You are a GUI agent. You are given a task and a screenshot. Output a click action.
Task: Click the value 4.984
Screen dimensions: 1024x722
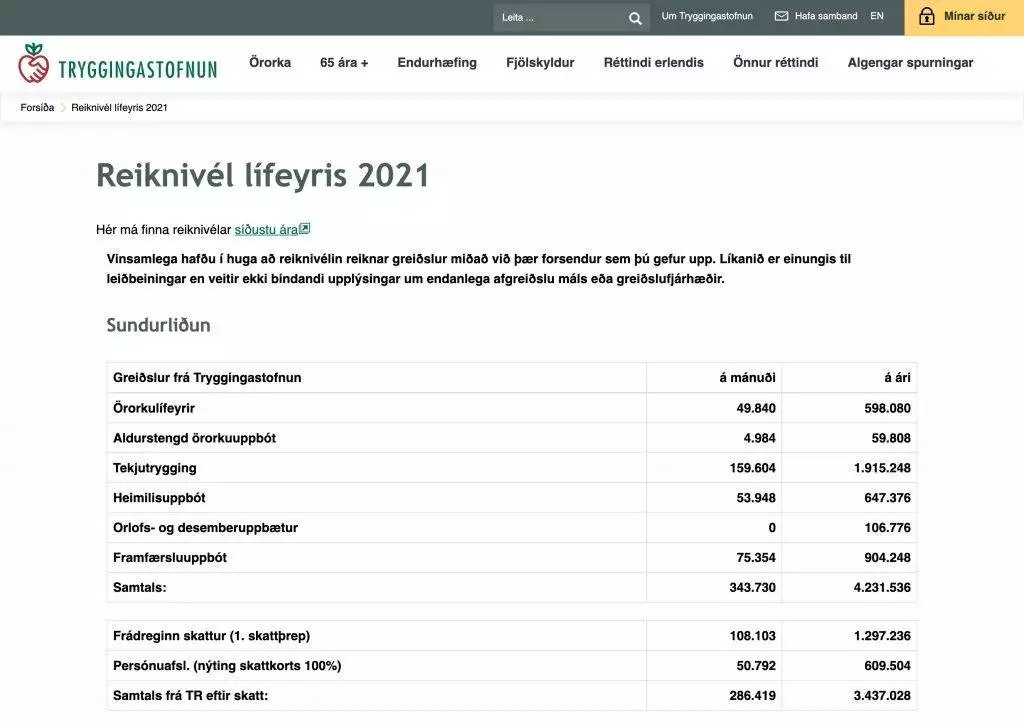(x=760, y=438)
